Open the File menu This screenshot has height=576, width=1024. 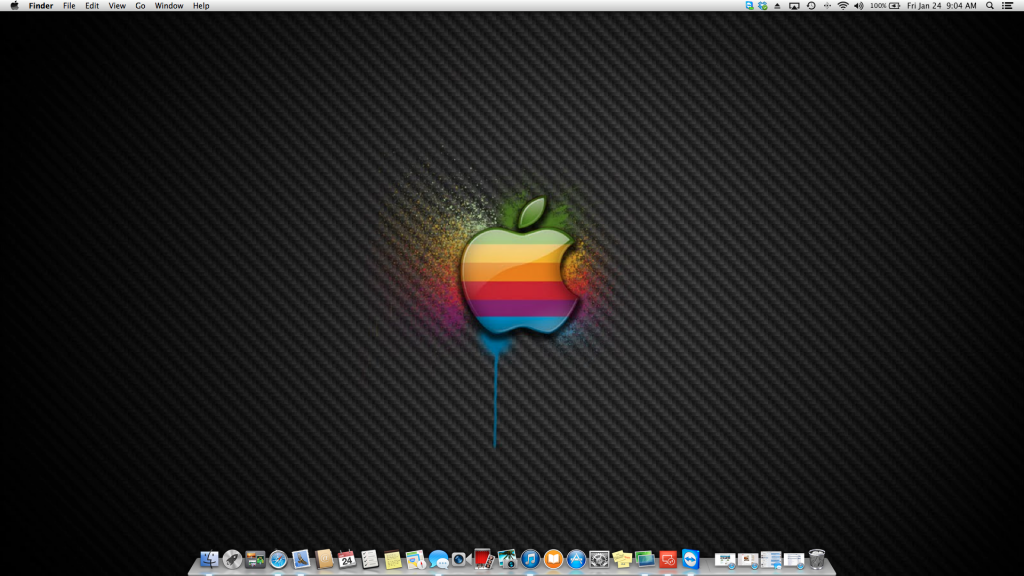[69, 5]
